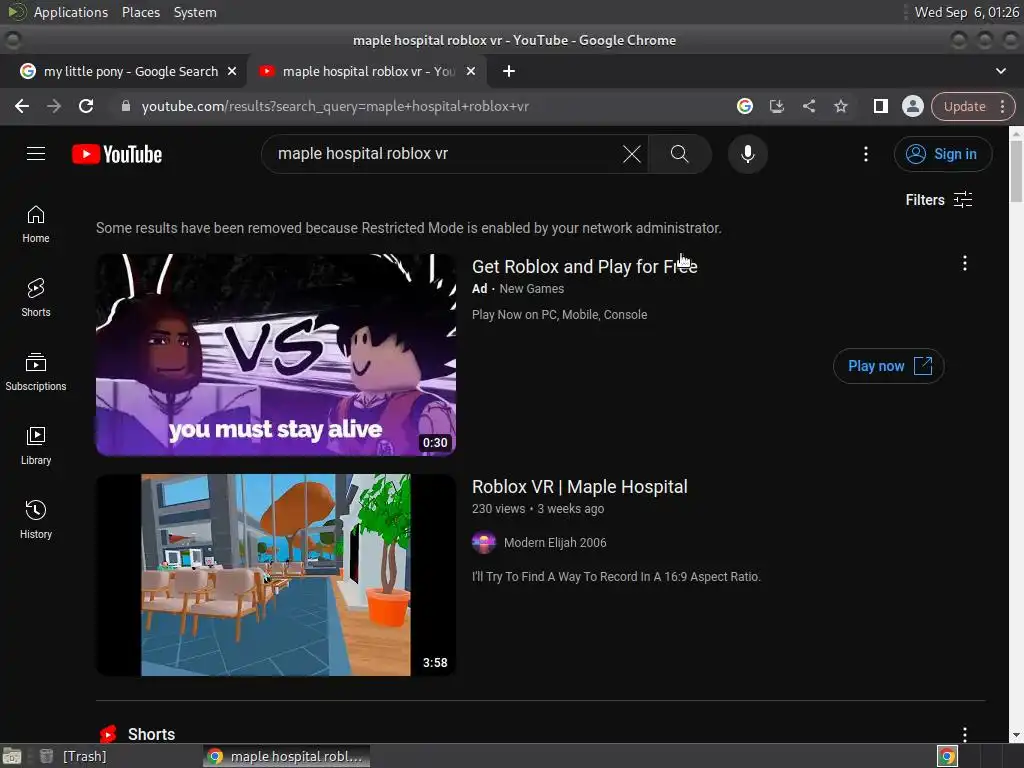Click the browser forward arrow
Viewport: 1024px width, 768px height.
tap(54, 106)
